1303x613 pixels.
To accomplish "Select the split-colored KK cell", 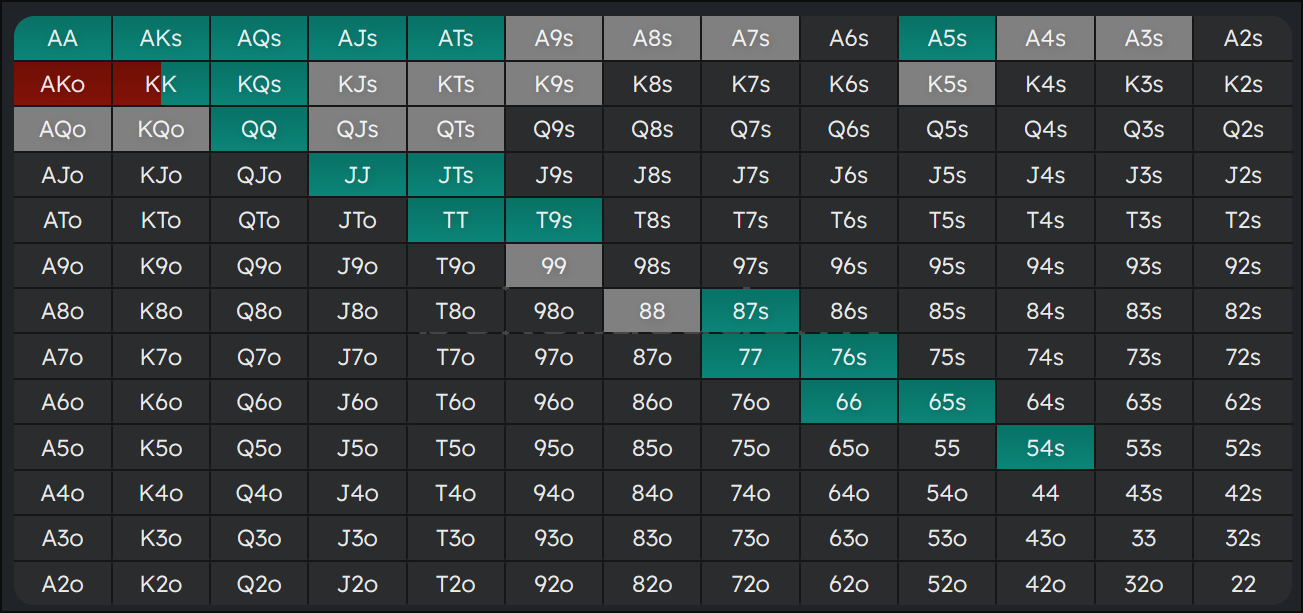I will pyautogui.click(x=160, y=85).
